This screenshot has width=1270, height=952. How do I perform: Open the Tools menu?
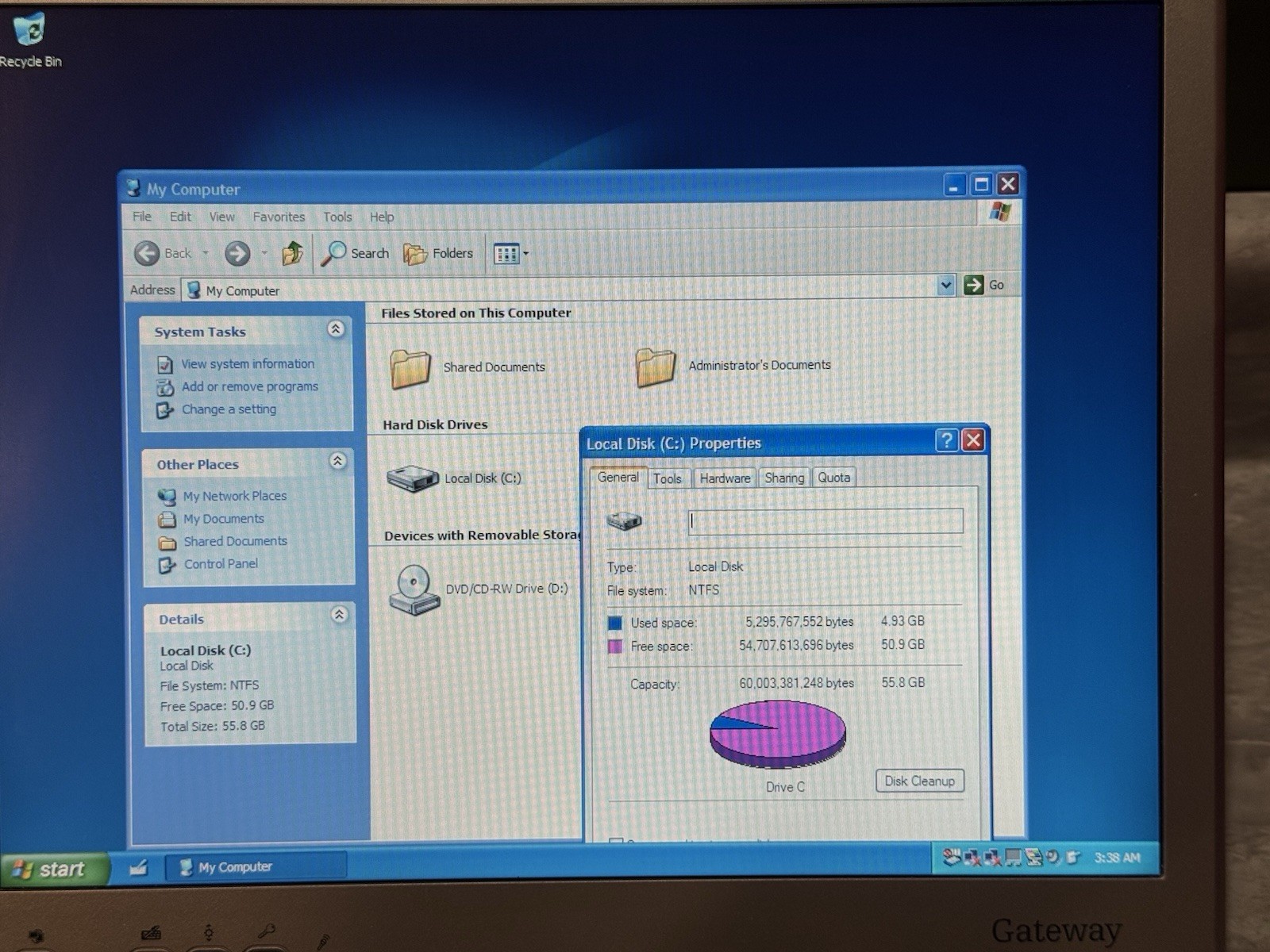click(x=337, y=217)
